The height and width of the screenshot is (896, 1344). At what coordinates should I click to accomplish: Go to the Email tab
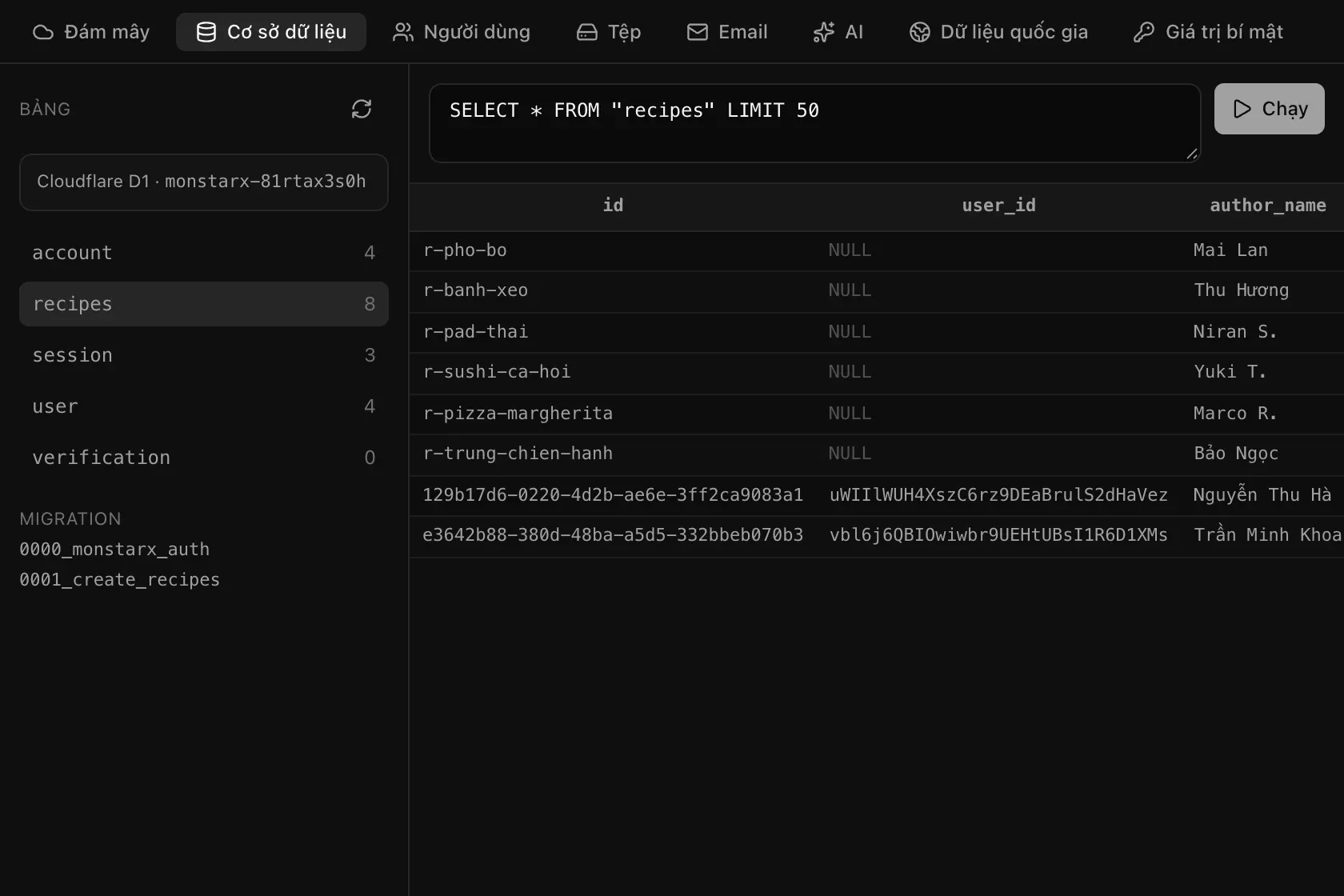727,32
